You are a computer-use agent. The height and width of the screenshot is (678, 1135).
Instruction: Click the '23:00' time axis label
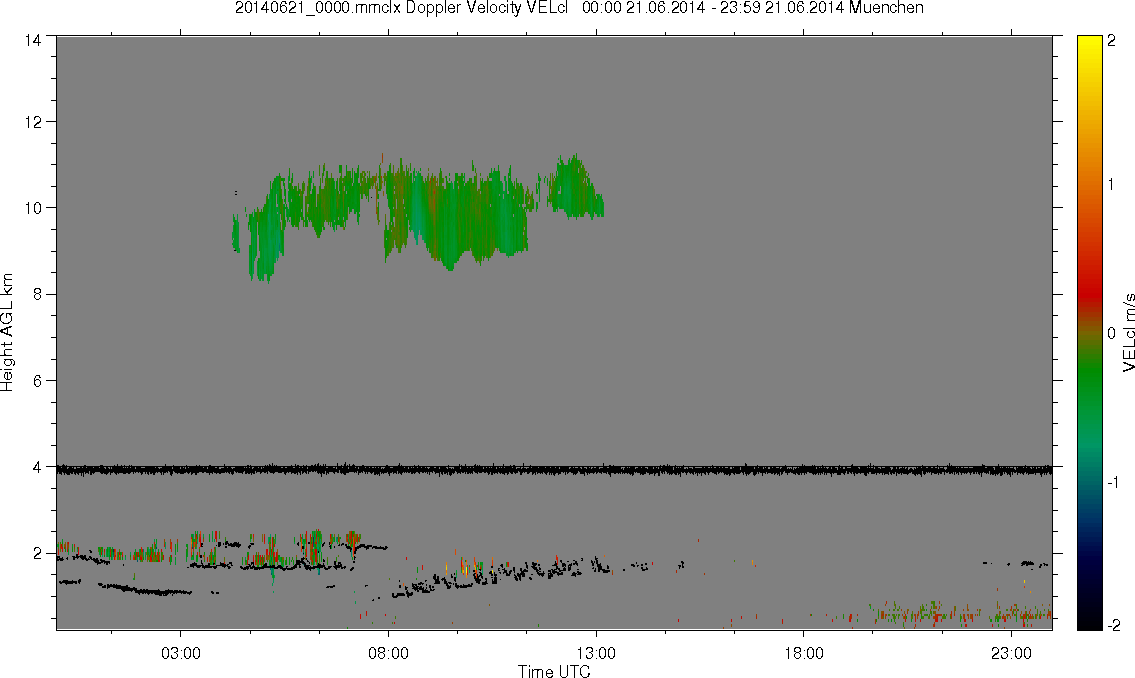point(1011,653)
